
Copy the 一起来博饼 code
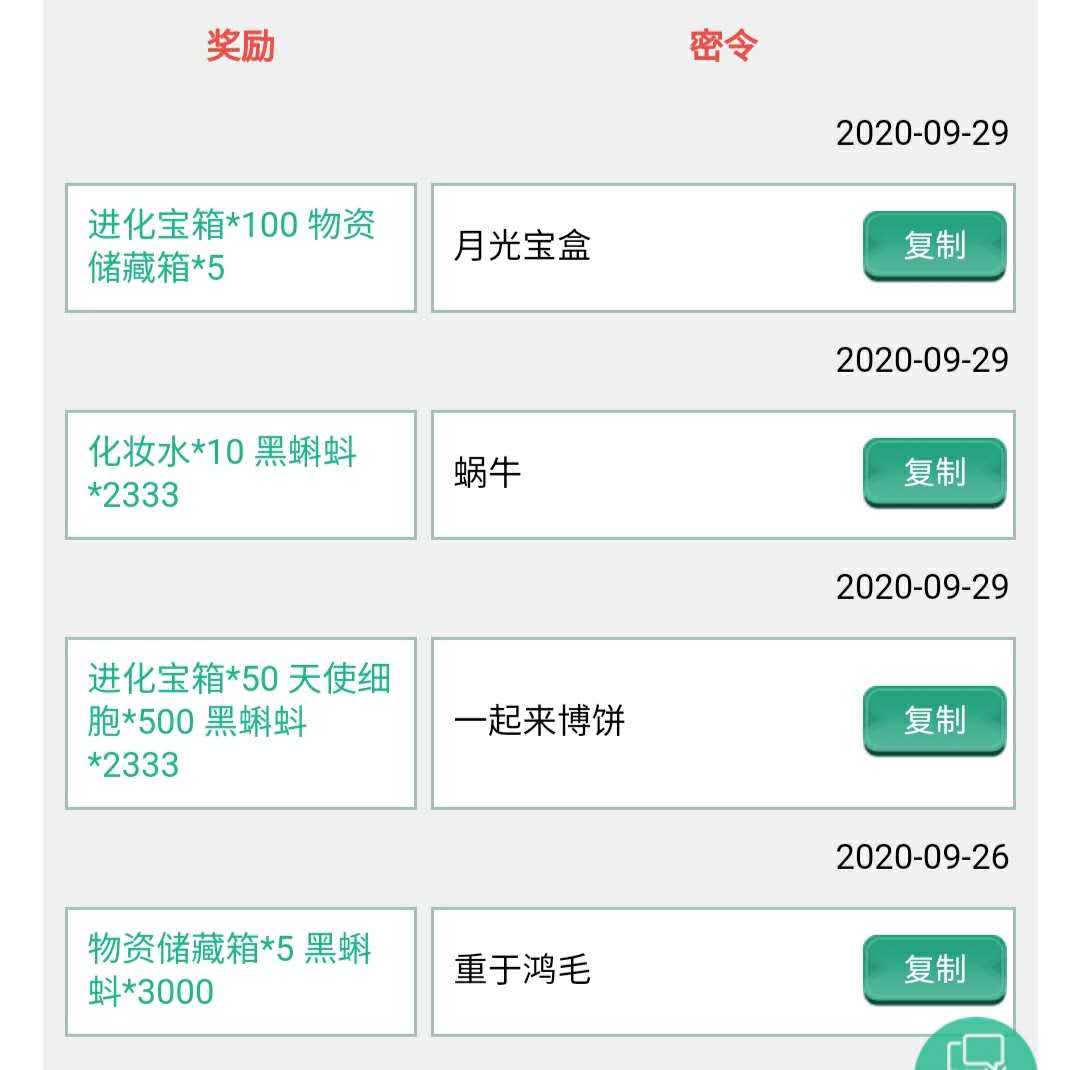tap(934, 721)
